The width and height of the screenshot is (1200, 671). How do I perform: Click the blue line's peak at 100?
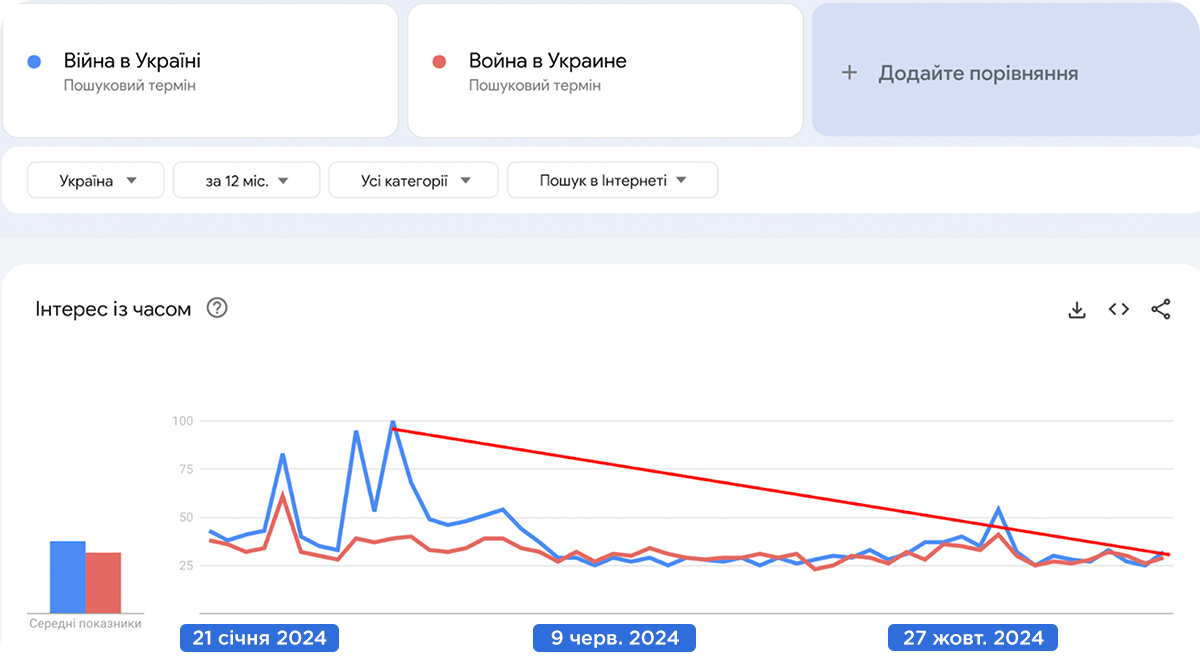coord(393,422)
